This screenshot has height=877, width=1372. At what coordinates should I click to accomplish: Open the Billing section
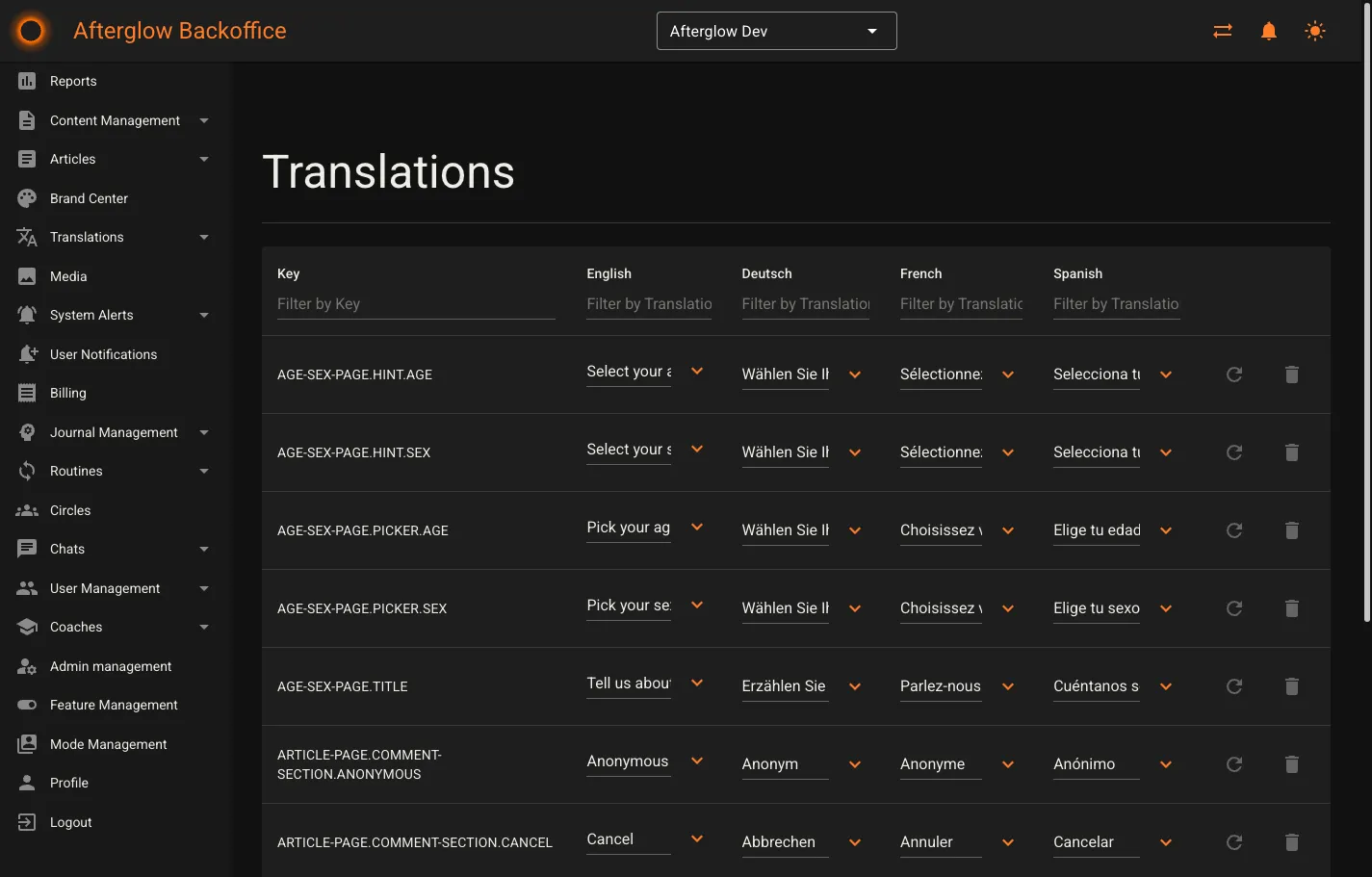coord(68,393)
